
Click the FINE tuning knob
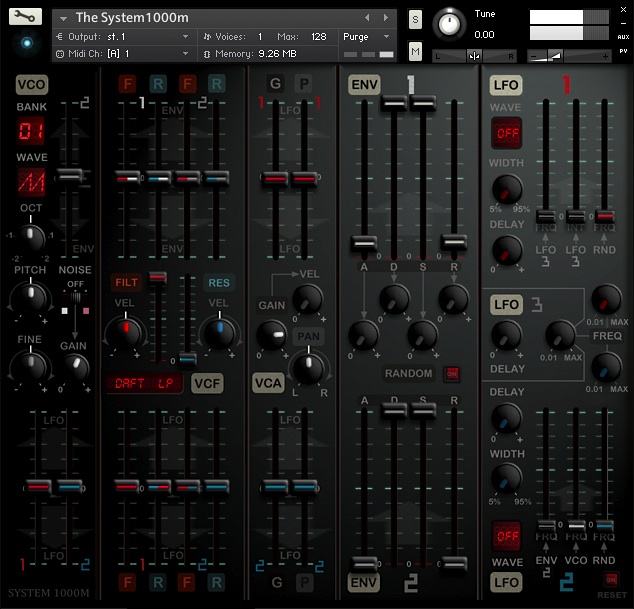pyautogui.click(x=31, y=366)
